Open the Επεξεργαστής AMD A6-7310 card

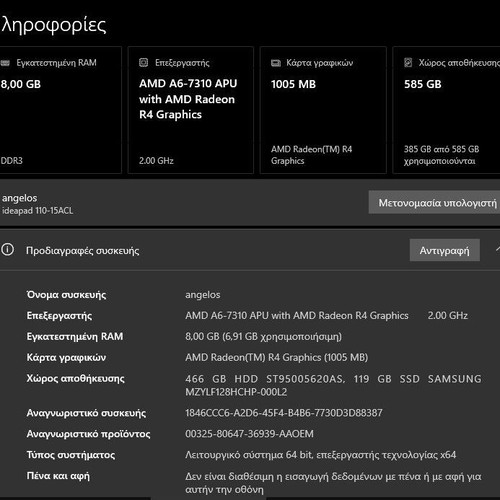(191, 110)
